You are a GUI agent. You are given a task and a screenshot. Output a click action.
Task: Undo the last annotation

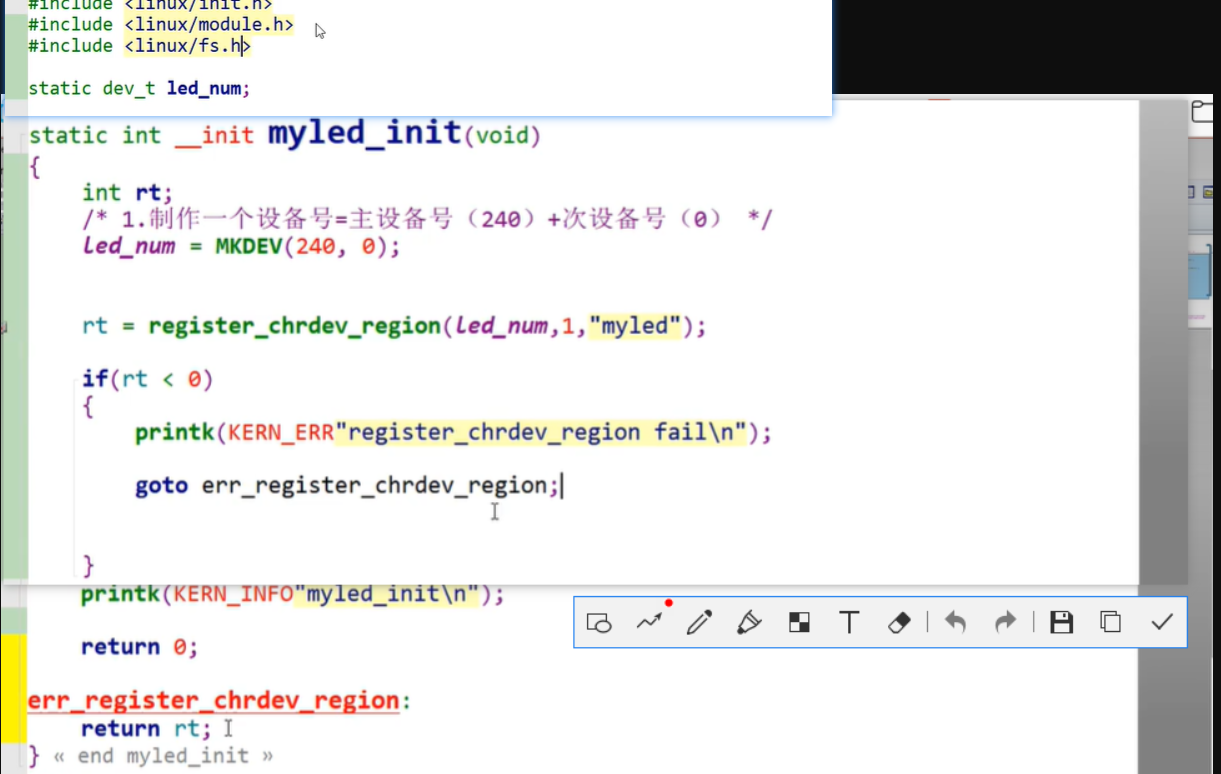tap(955, 623)
